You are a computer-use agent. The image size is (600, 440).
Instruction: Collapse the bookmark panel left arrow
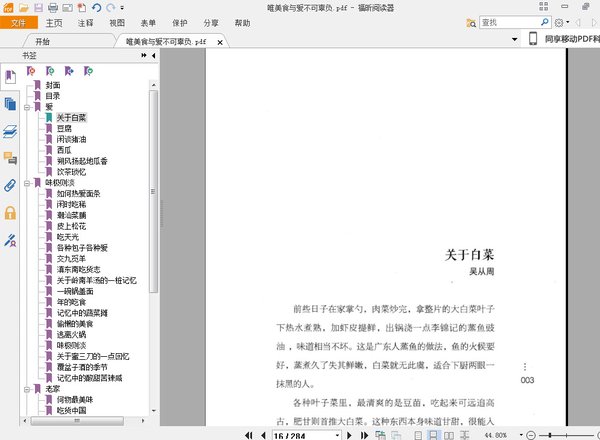153,55
